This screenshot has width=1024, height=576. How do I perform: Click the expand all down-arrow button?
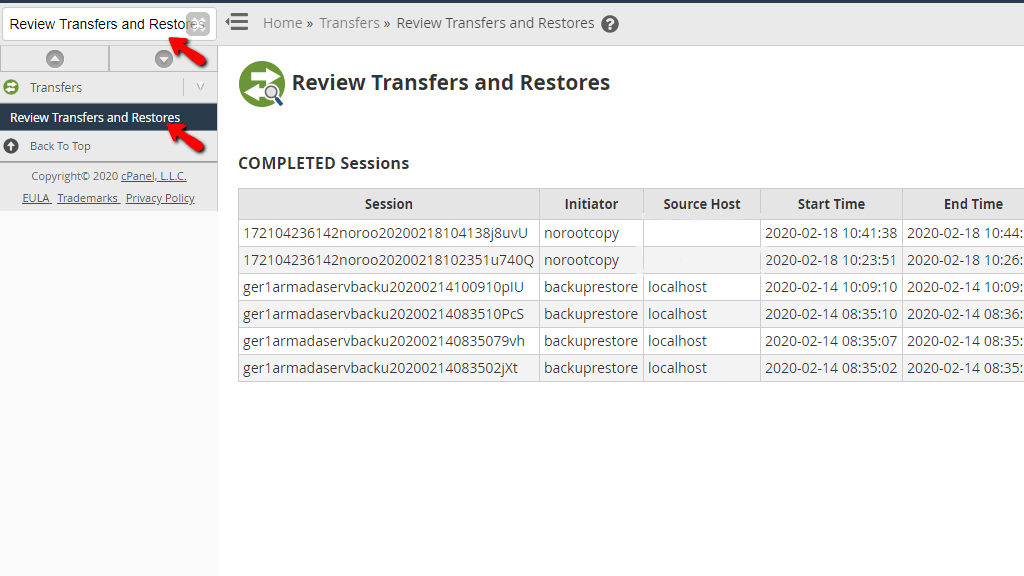point(164,59)
